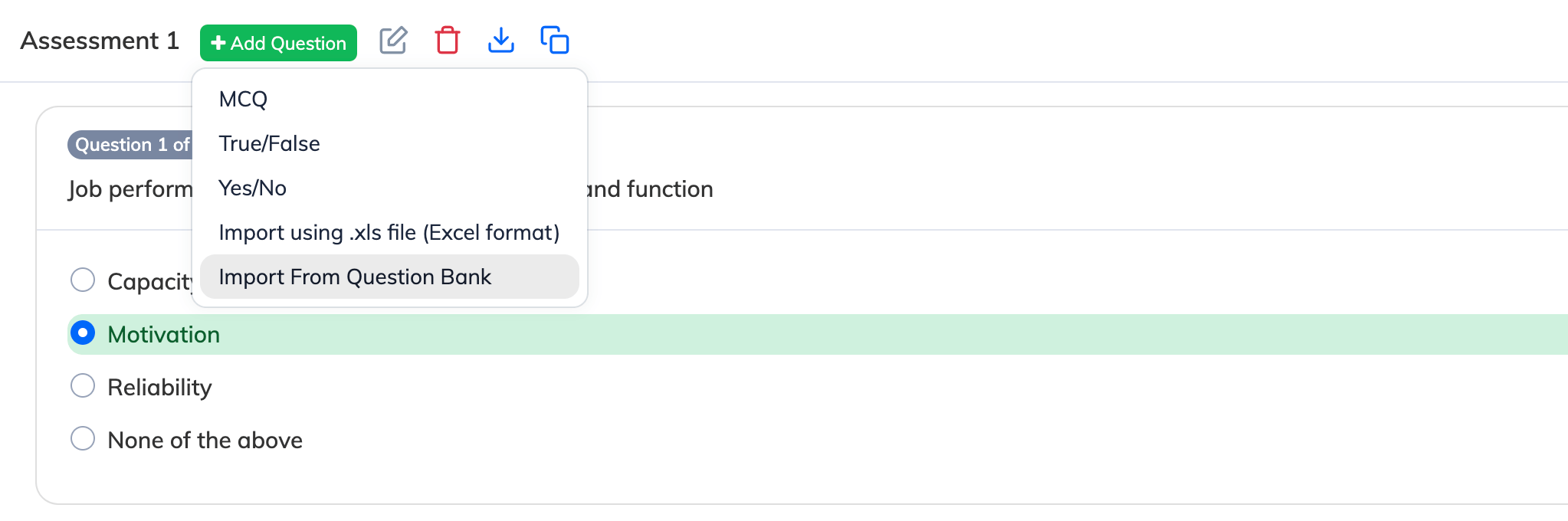This screenshot has height=521, width=1568.
Task: Mark the None of the above radio circle
Action: [83, 439]
